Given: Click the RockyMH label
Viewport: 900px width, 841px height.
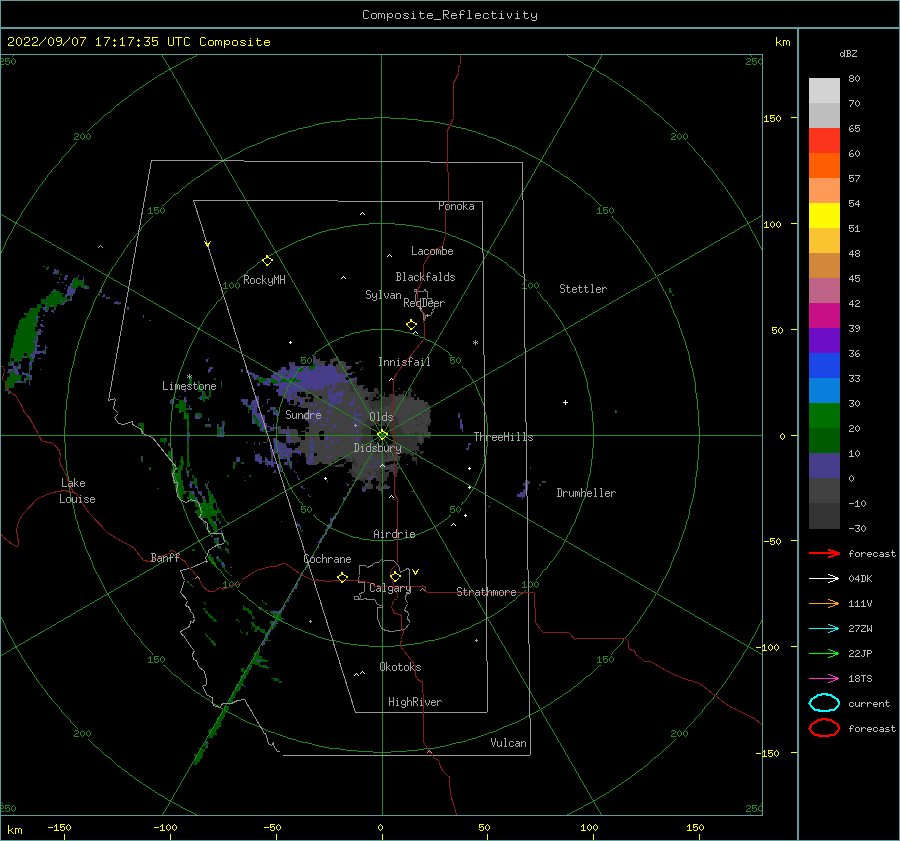Looking at the screenshot, I should pyautogui.click(x=265, y=280).
